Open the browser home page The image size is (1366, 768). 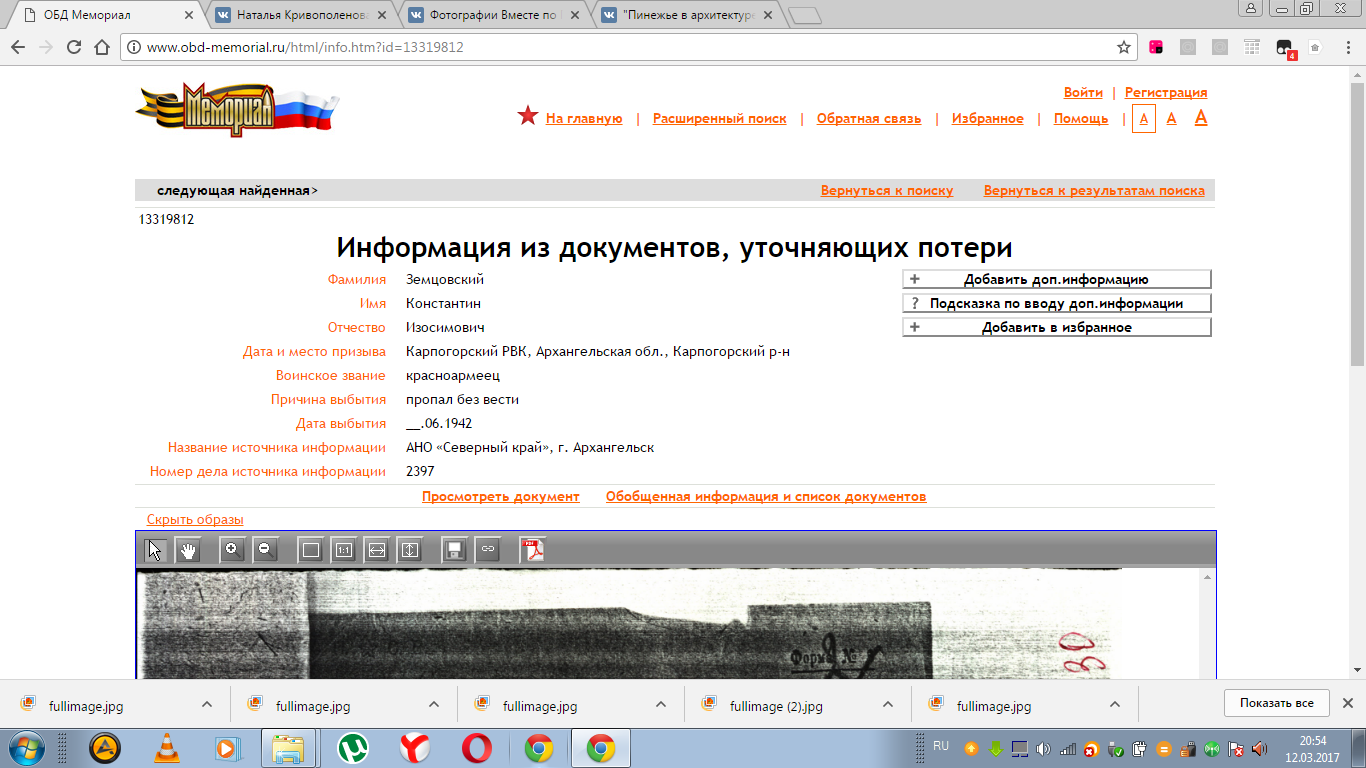coord(101,47)
